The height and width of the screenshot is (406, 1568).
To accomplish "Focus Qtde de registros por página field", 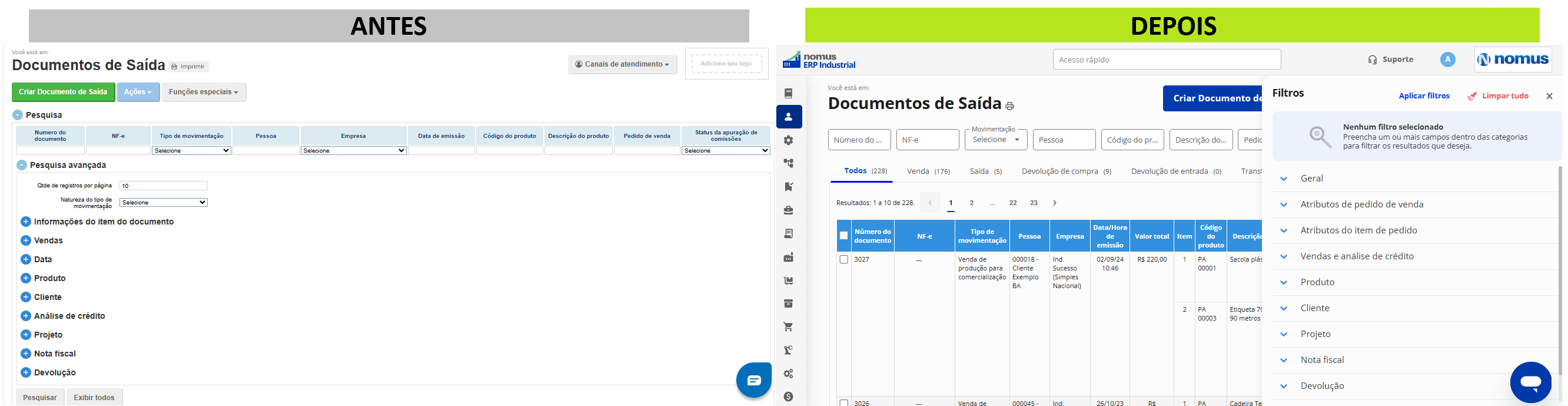I will click(x=163, y=186).
